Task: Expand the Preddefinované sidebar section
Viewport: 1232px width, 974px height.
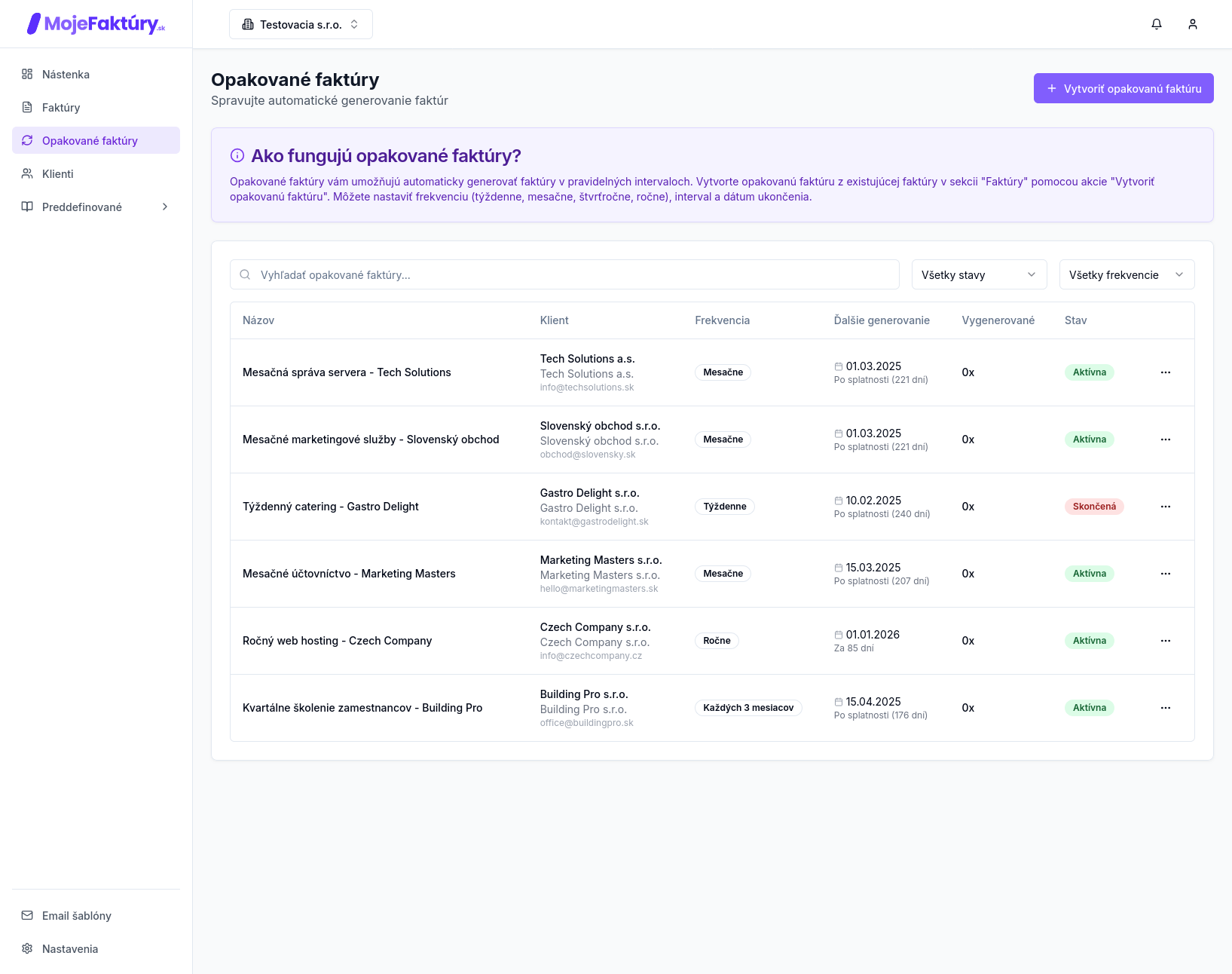Action: coord(96,207)
